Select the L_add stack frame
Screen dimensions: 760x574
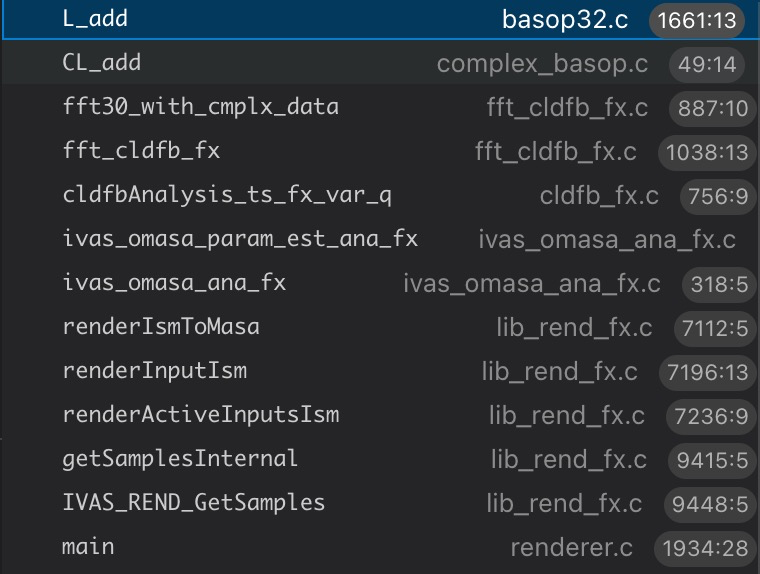pyautogui.click(x=95, y=19)
